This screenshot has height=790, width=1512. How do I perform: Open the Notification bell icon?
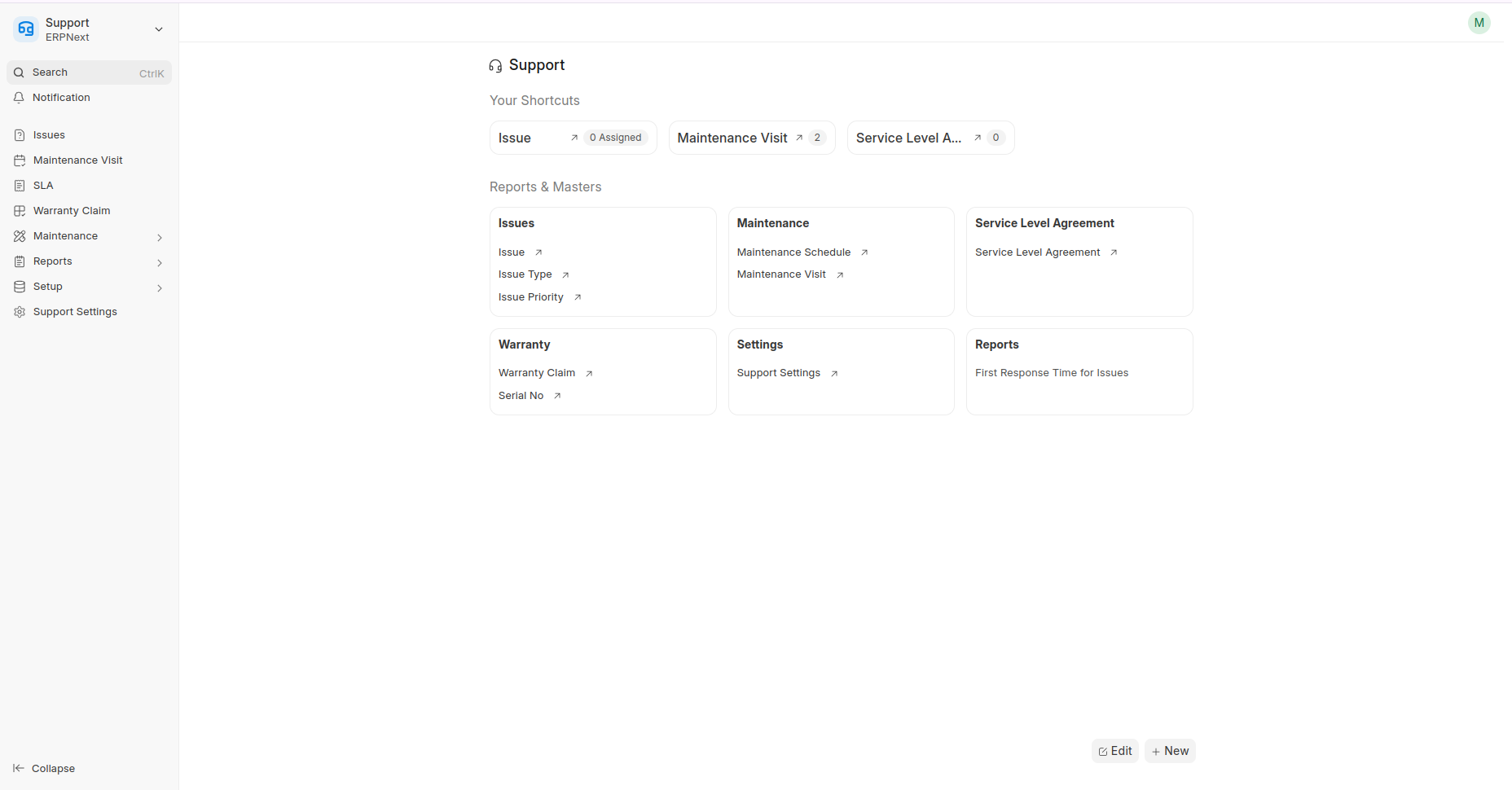(19, 98)
